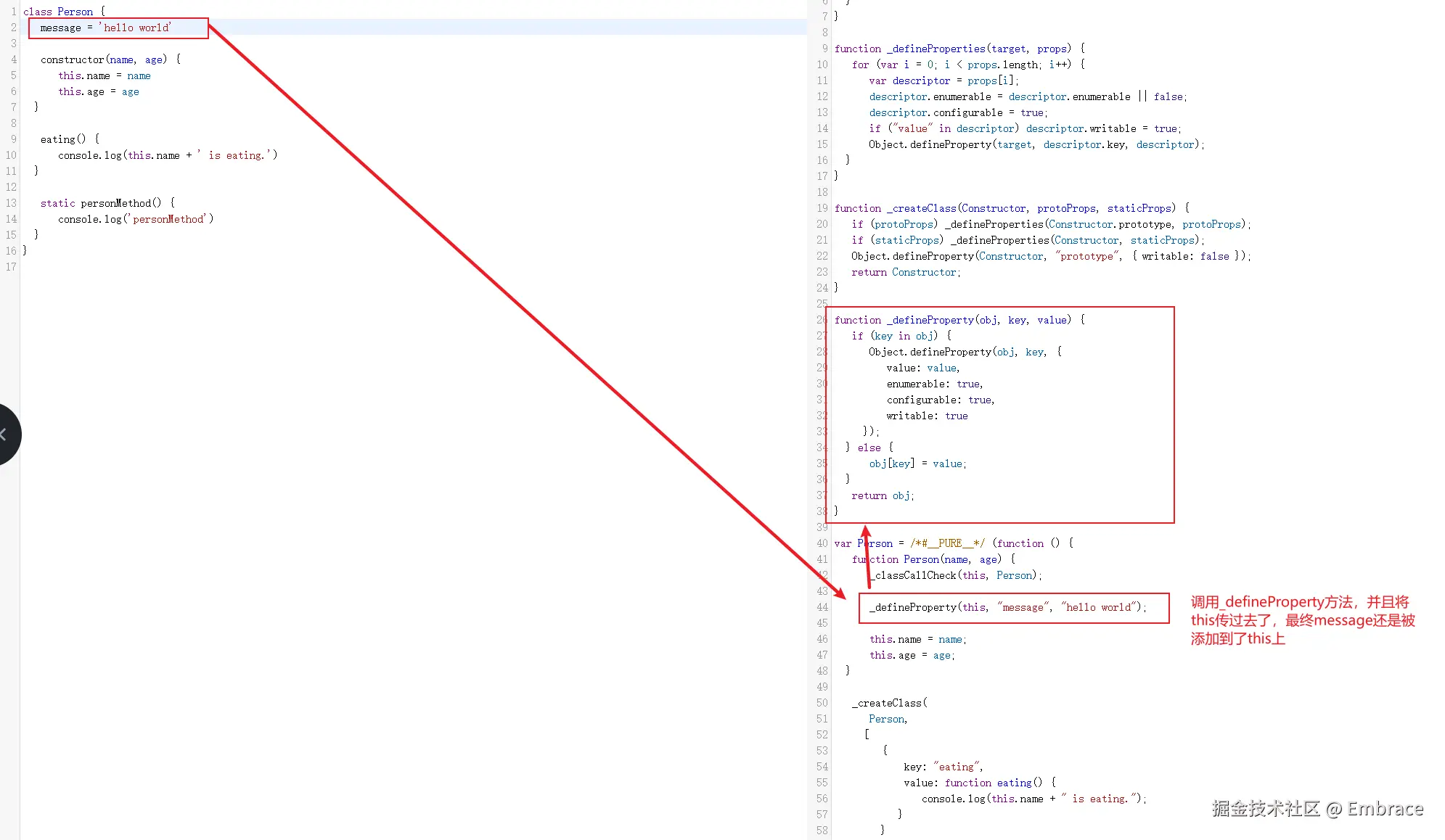
Task: Click the constructor(name, age) declaration
Action: [110, 59]
